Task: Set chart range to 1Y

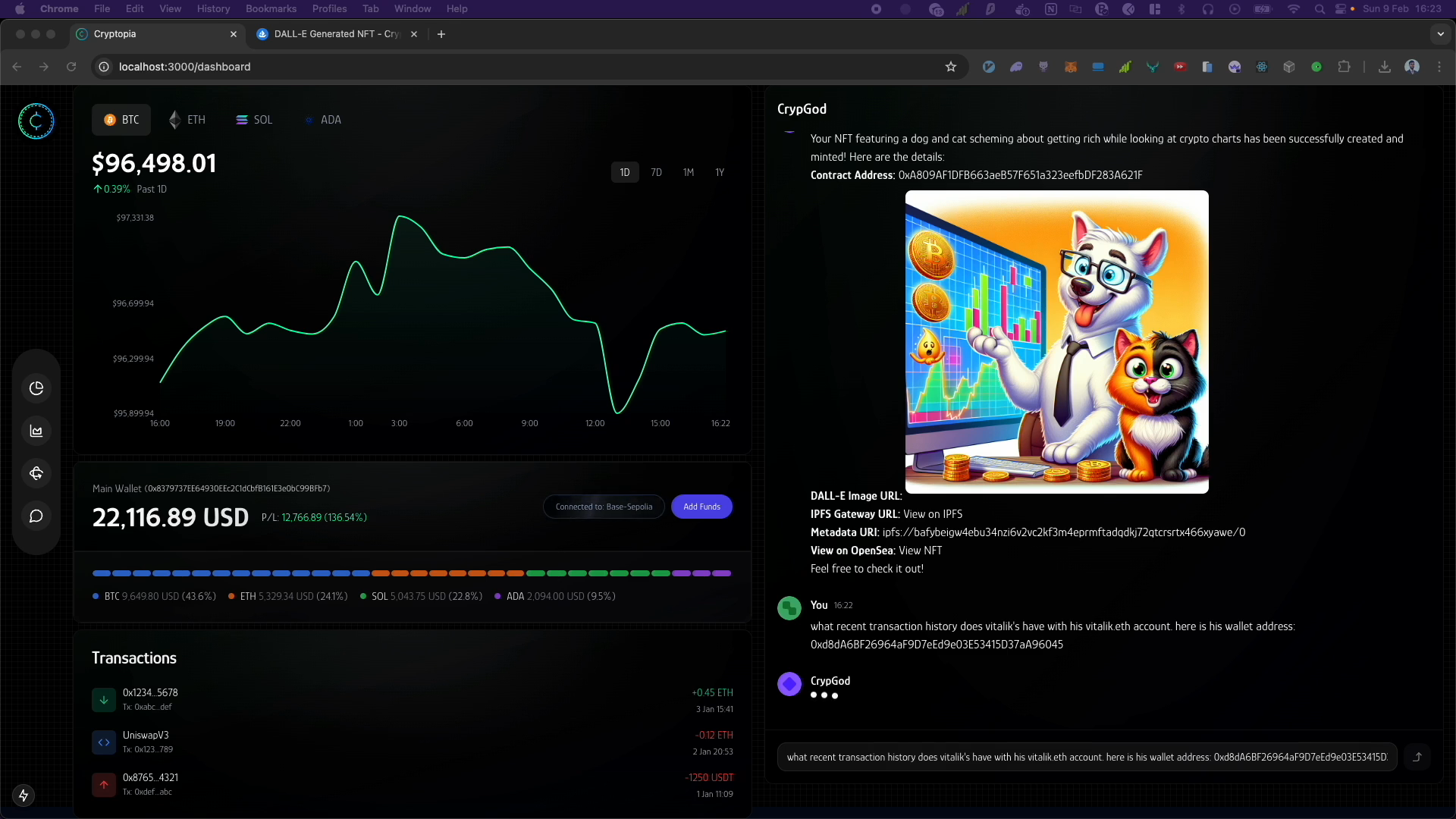Action: click(x=720, y=173)
